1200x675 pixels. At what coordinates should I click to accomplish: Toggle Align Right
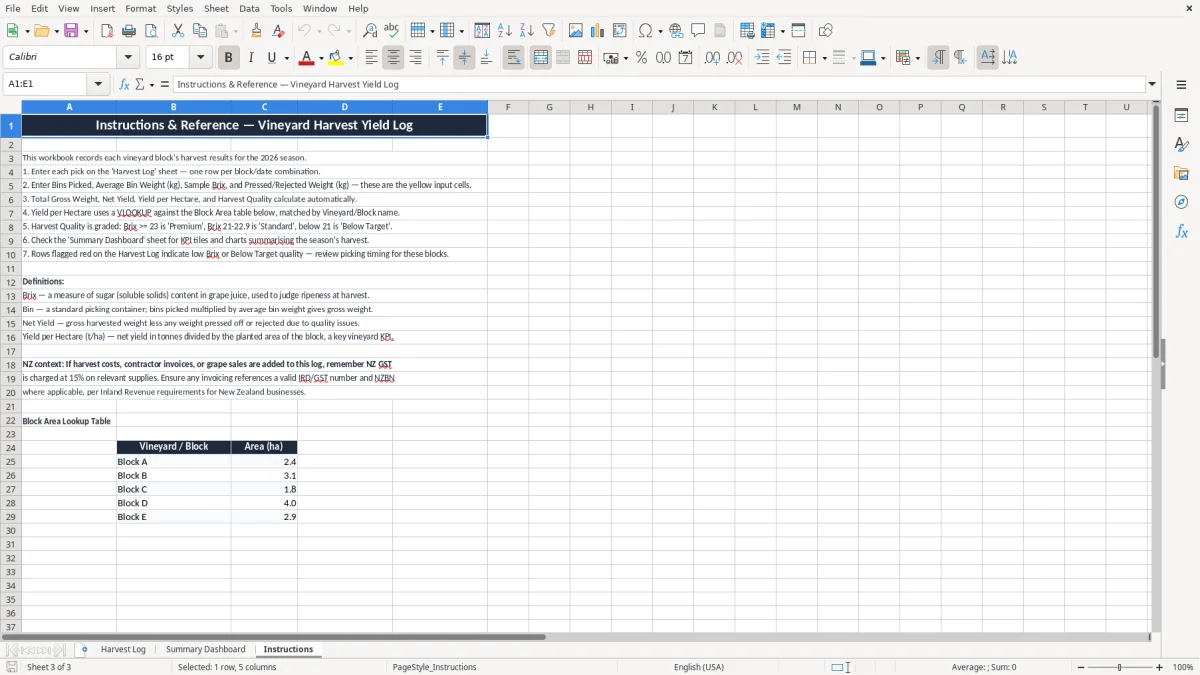(416, 58)
